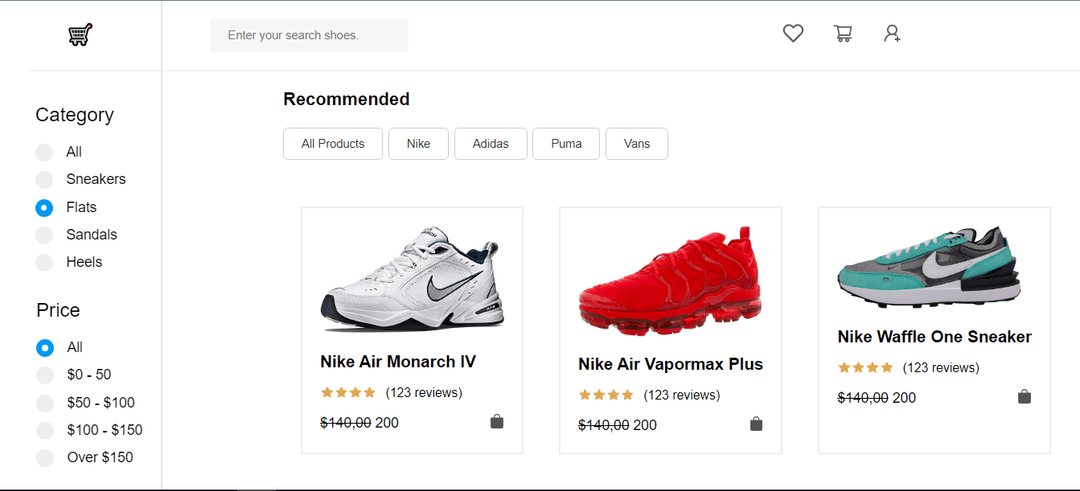The image size is (1080, 491).
Task: Choose the $50 - $100 price range
Action: 44,403
